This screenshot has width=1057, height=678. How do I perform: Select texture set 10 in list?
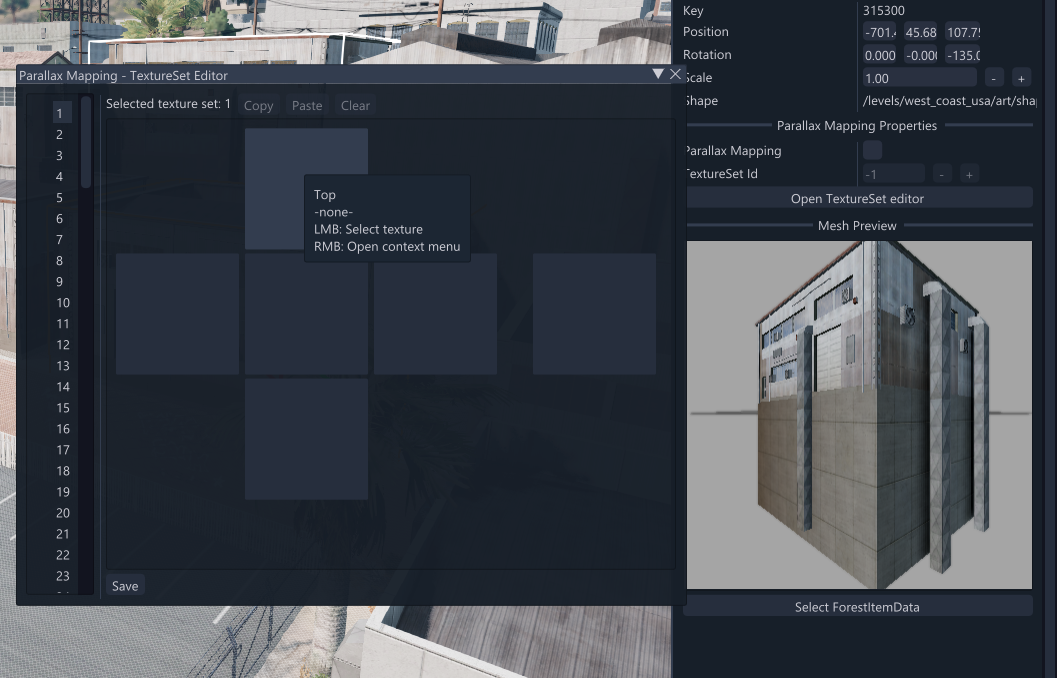(62, 303)
